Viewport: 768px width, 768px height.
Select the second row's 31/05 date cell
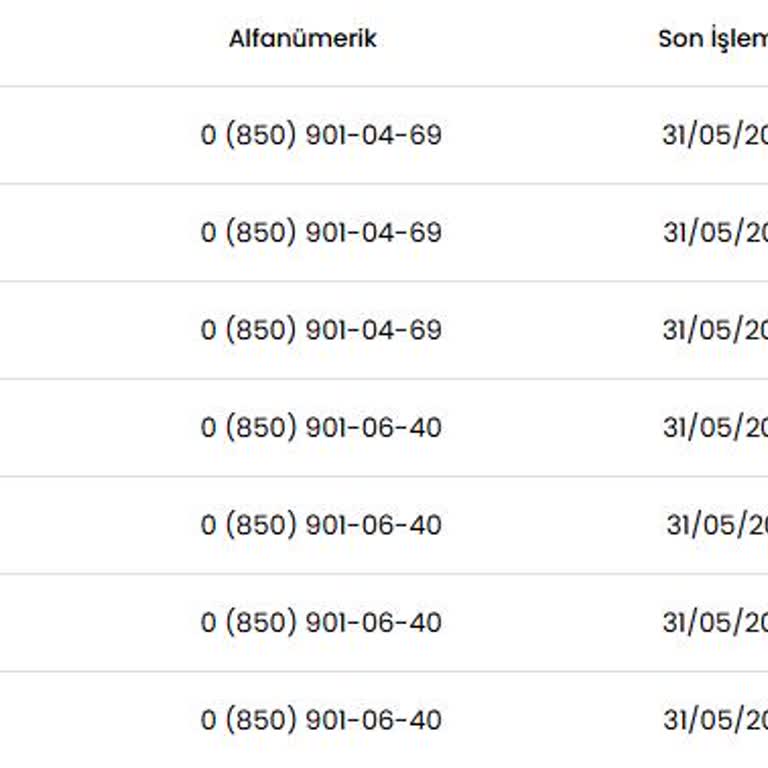(x=714, y=233)
